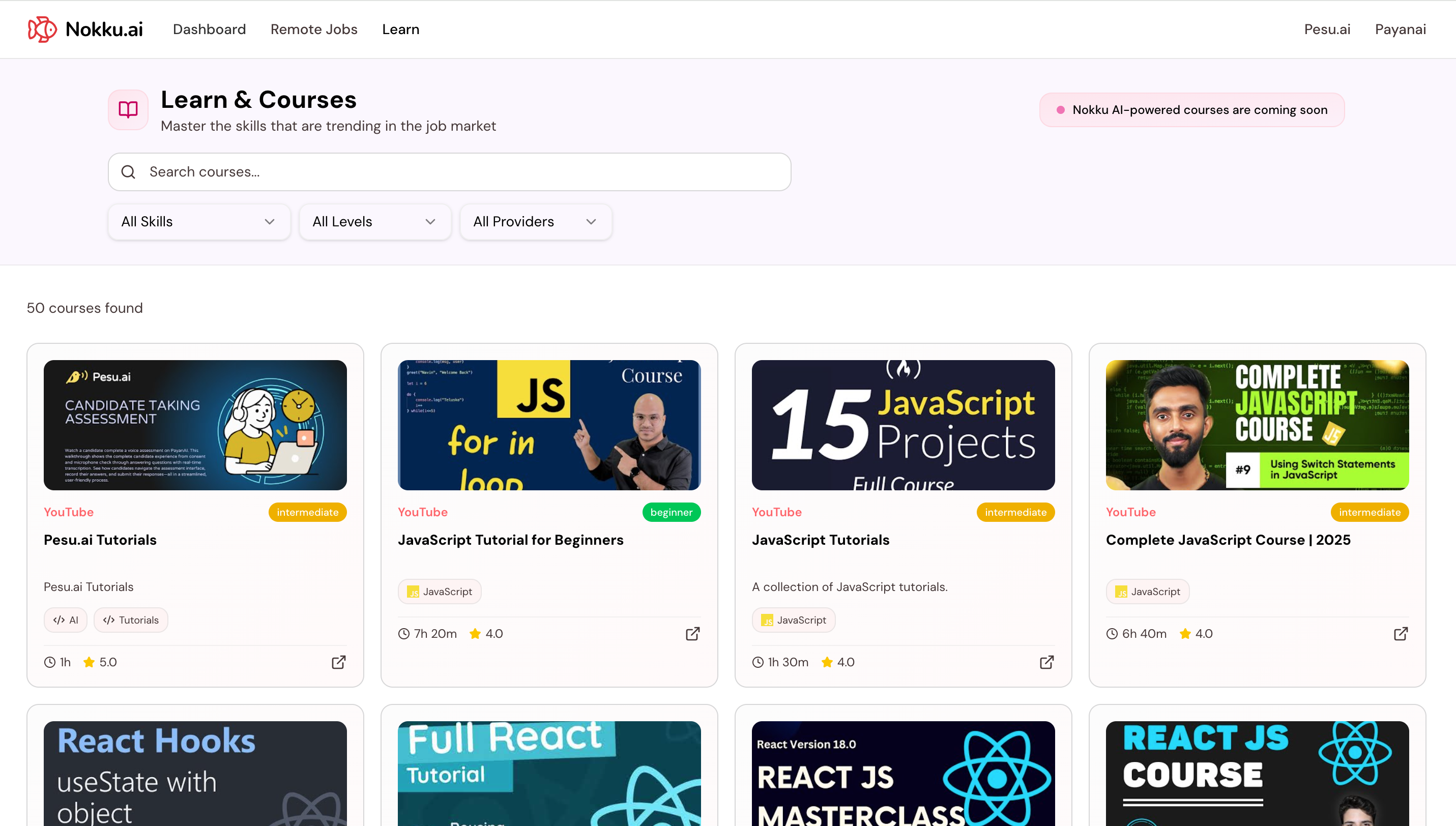Image resolution: width=1456 pixels, height=826 pixels.
Task: Click the React JS Masterclass thumbnail
Action: pyautogui.click(x=904, y=774)
